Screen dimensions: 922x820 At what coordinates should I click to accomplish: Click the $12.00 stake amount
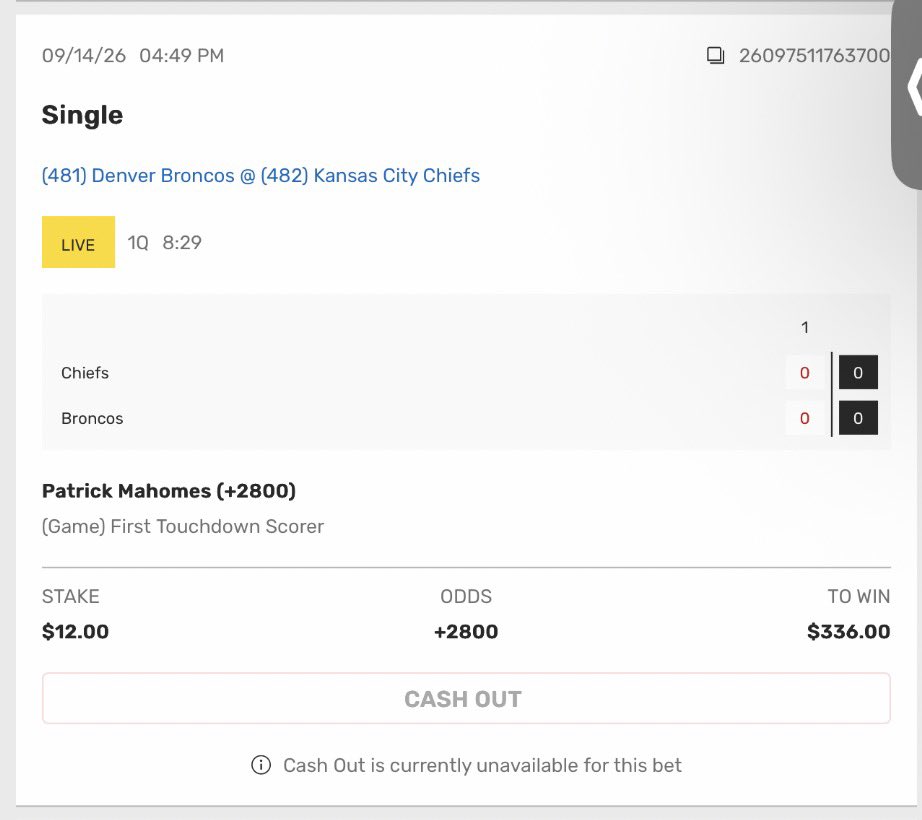[75, 631]
